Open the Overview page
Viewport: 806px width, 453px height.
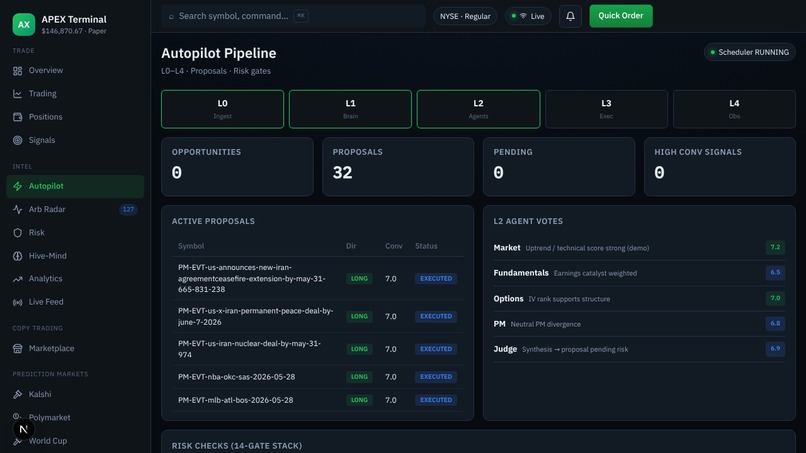tap(75, 70)
